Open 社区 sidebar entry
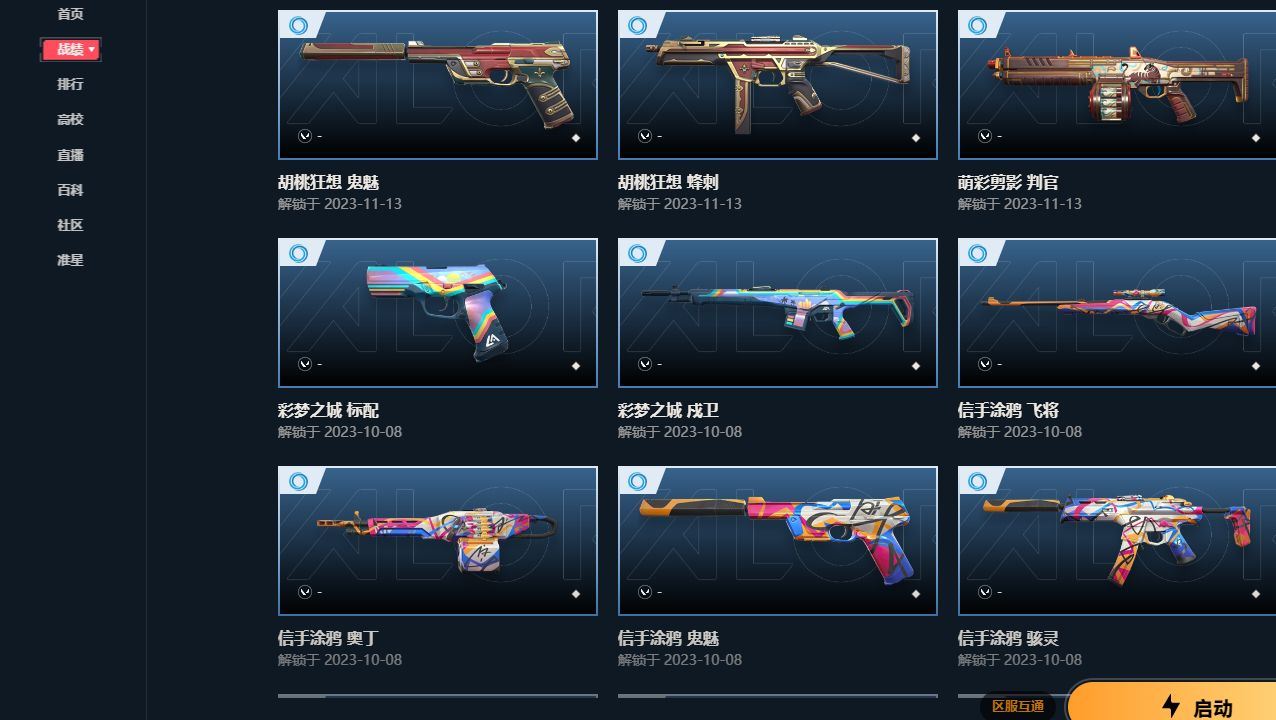 [70, 225]
